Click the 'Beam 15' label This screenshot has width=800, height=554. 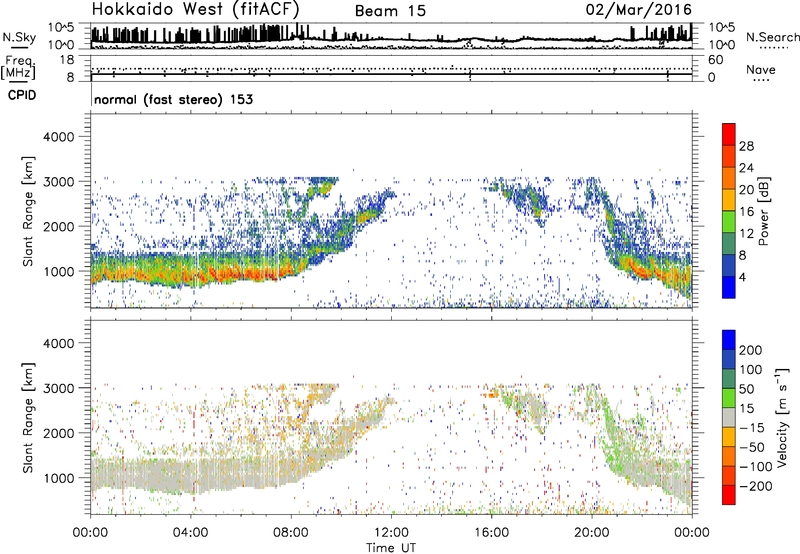[x=390, y=11]
